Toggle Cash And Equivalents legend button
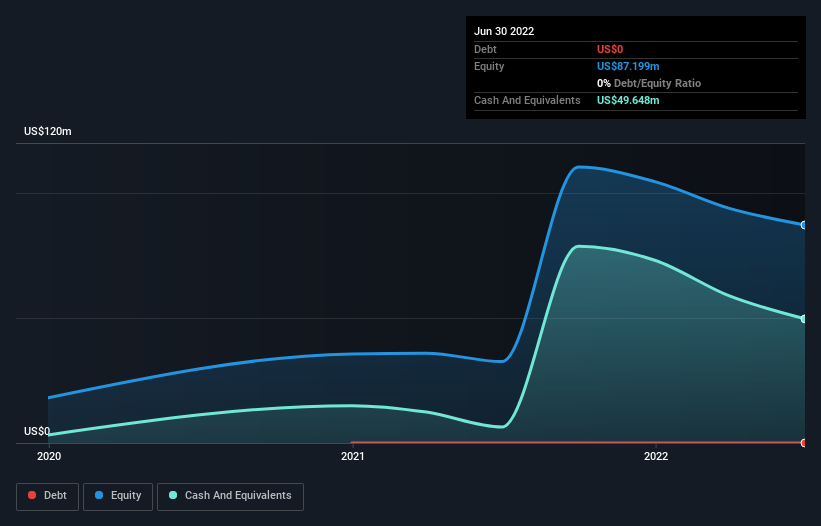The width and height of the screenshot is (821, 526). 230,497
